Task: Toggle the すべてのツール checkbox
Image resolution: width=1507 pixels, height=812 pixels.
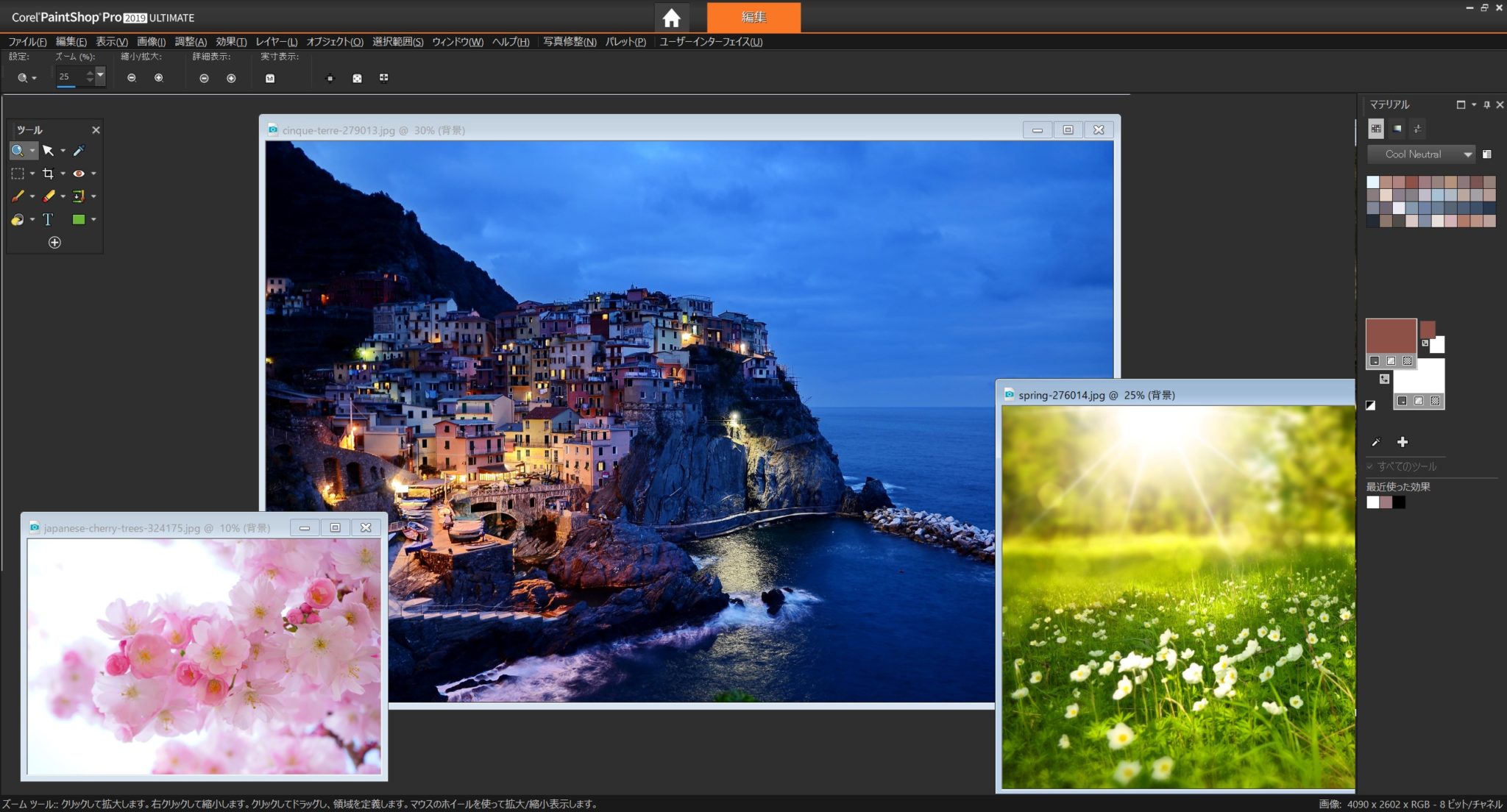Action: pos(1370,466)
